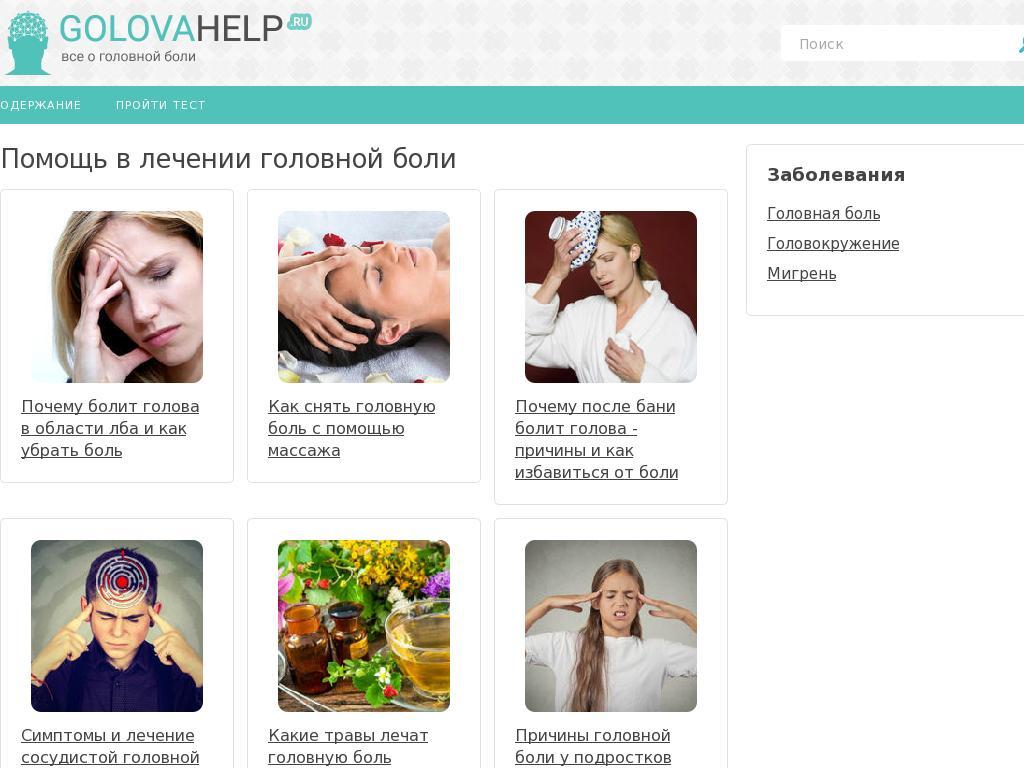Click the search magnifier icon
Image resolution: width=1024 pixels, height=768 pixels.
coord(1020,44)
